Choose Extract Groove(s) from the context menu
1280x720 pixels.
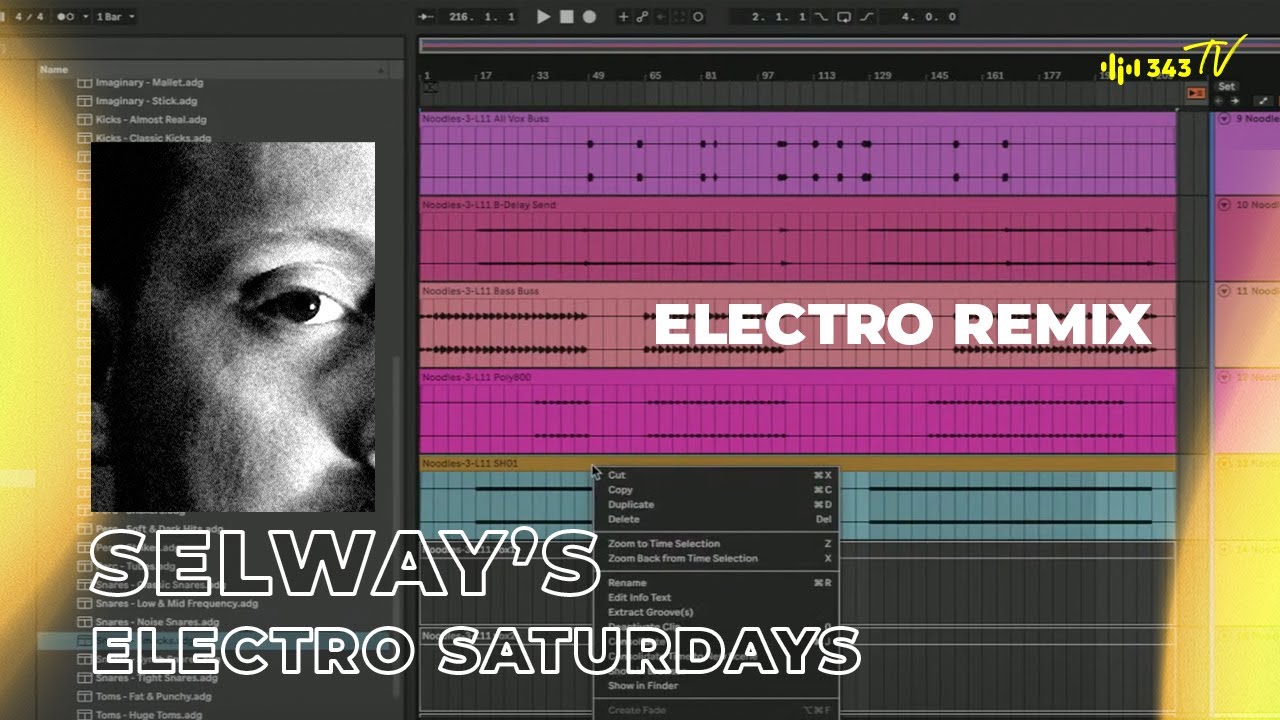pyautogui.click(x=716, y=612)
